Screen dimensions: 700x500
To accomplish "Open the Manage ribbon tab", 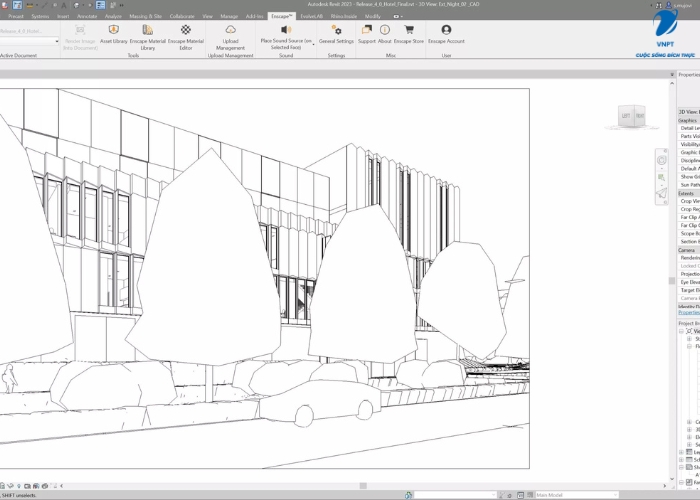I will coord(229,16).
